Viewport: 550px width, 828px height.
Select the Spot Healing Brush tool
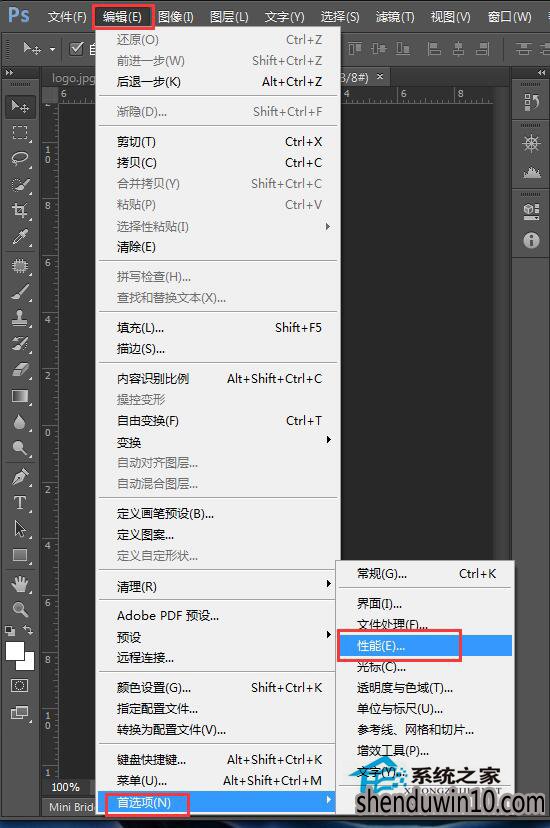[20, 266]
